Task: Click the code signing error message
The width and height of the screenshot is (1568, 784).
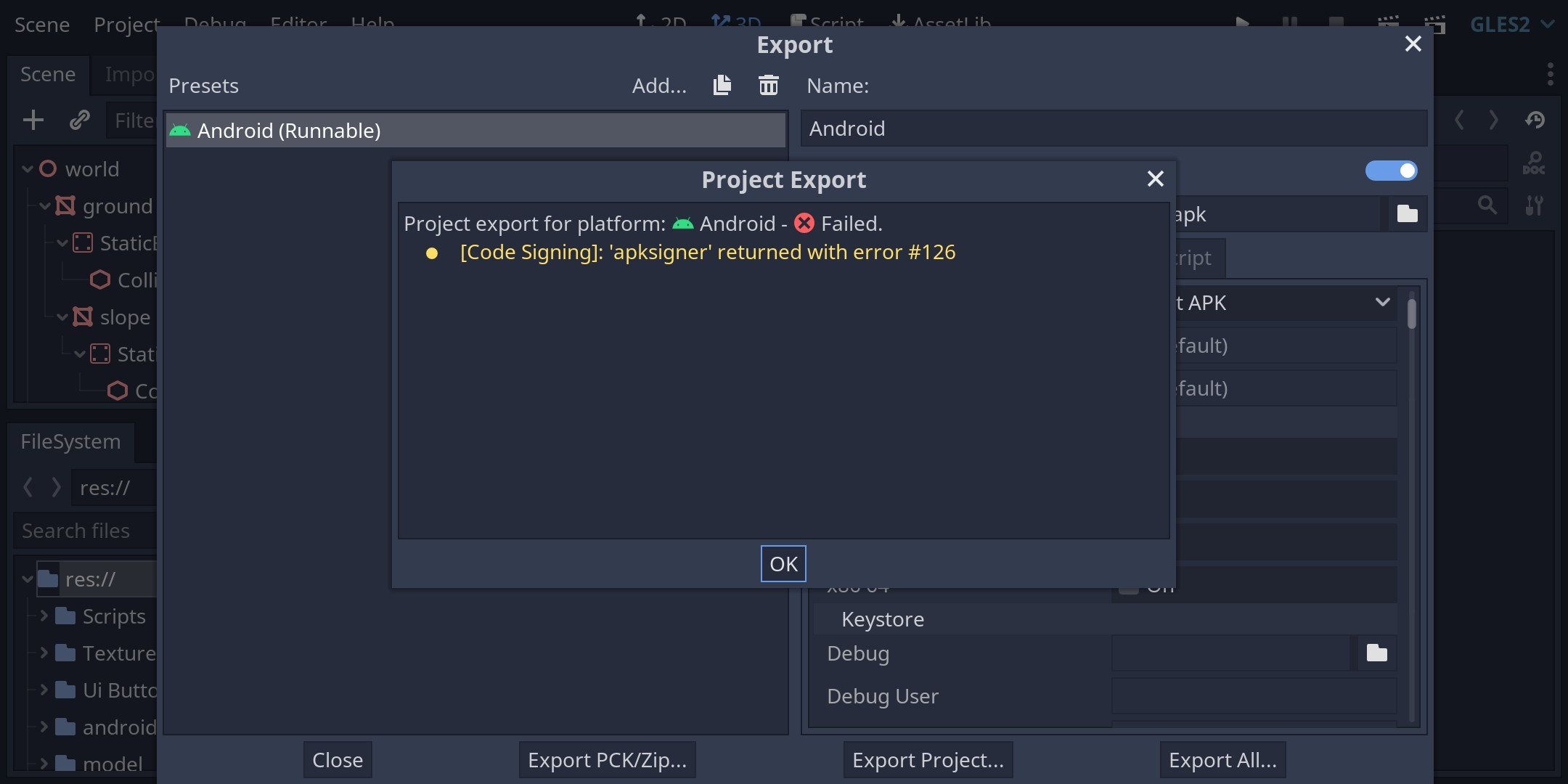Action: coord(708,253)
